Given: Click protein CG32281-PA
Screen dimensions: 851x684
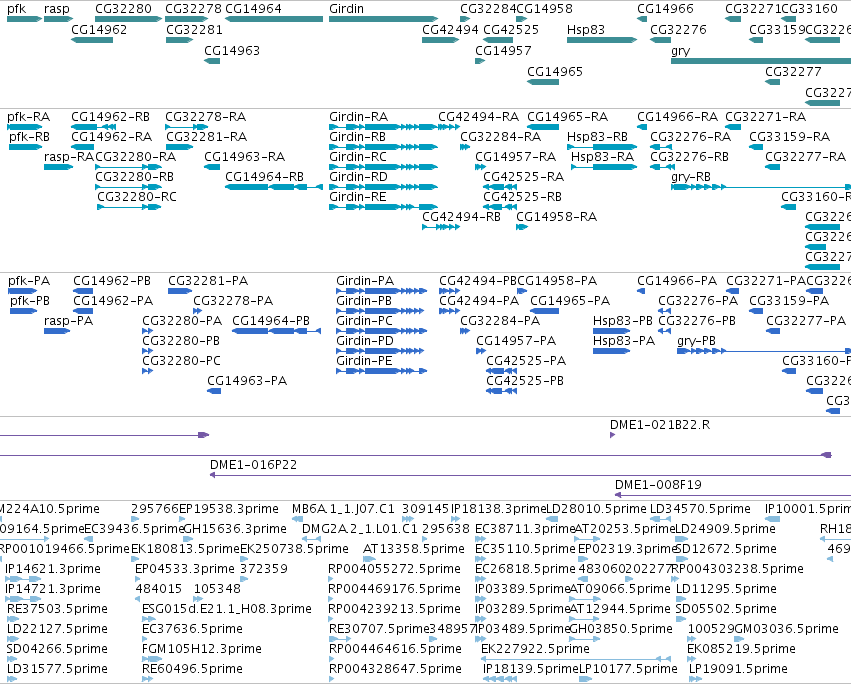Looking at the screenshot, I should (208, 281).
